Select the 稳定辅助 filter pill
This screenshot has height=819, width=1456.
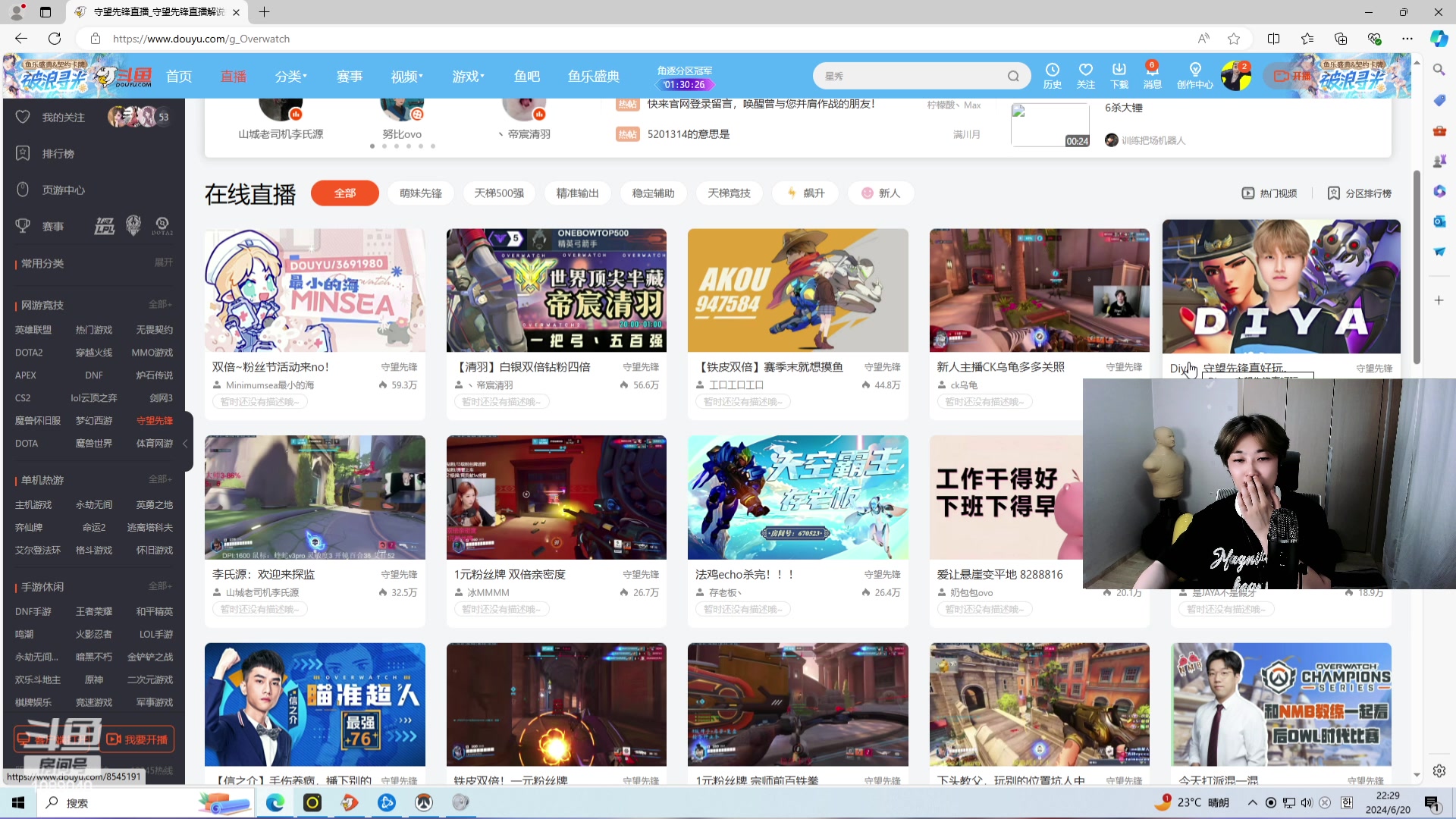pyautogui.click(x=654, y=193)
